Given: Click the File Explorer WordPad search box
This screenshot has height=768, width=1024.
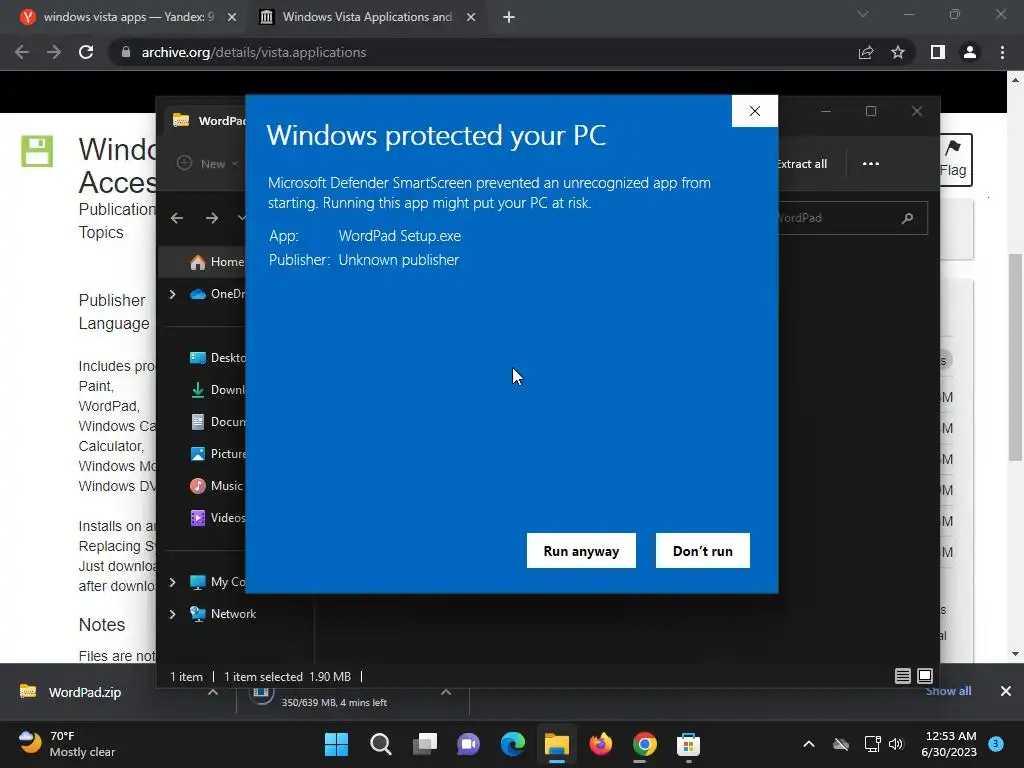Looking at the screenshot, I should click(852, 218).
